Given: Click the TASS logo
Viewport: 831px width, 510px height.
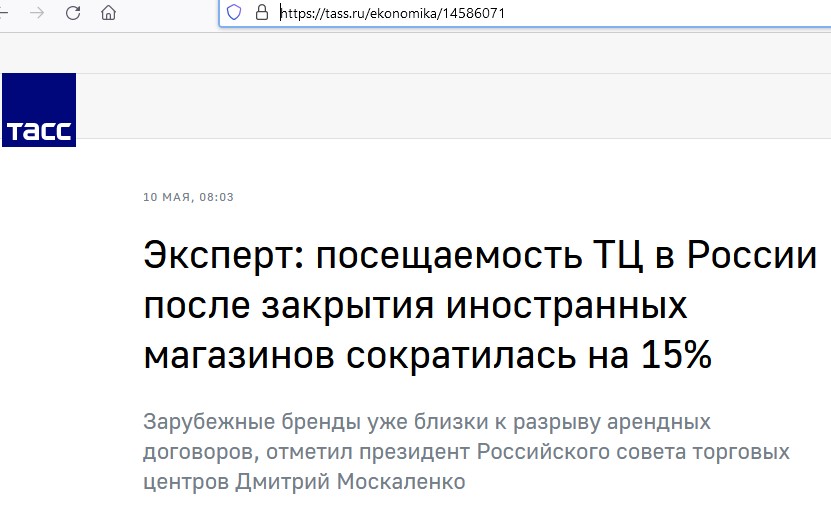Looking at the screenshot, I should 38,110.
